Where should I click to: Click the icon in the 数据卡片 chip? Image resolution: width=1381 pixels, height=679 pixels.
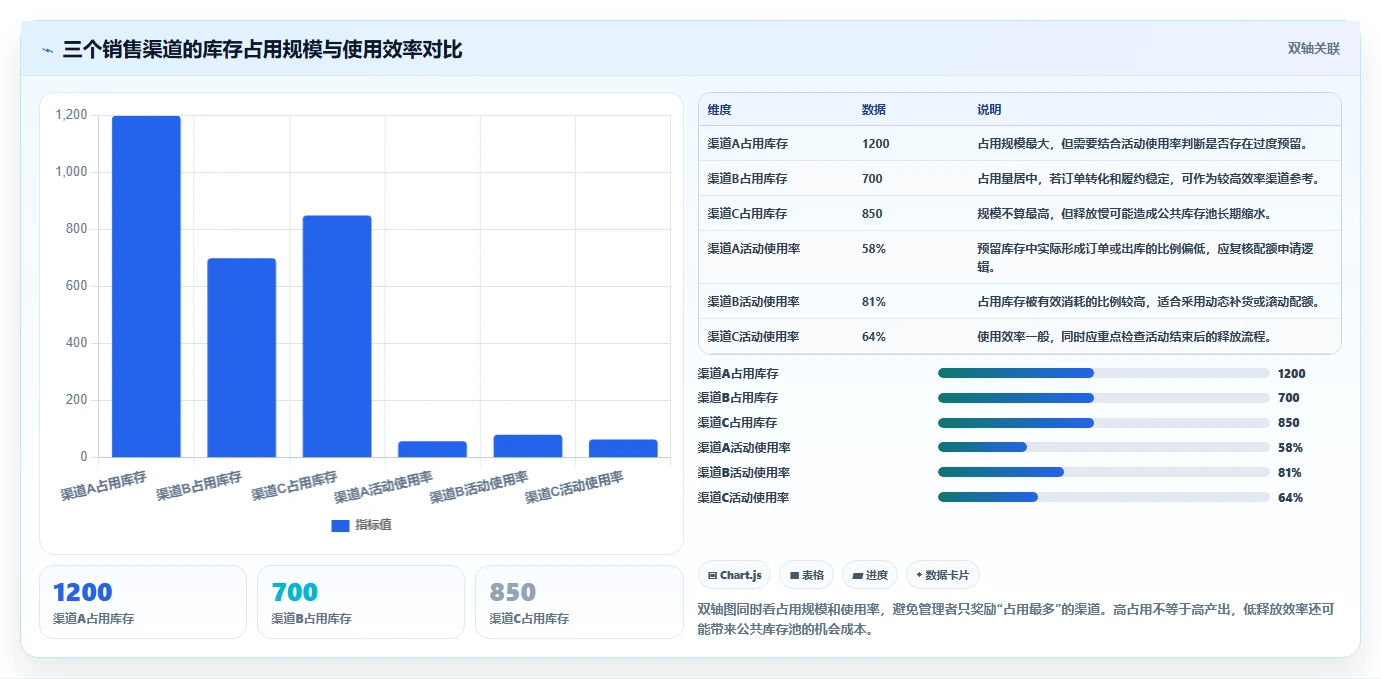pos(919,575)
